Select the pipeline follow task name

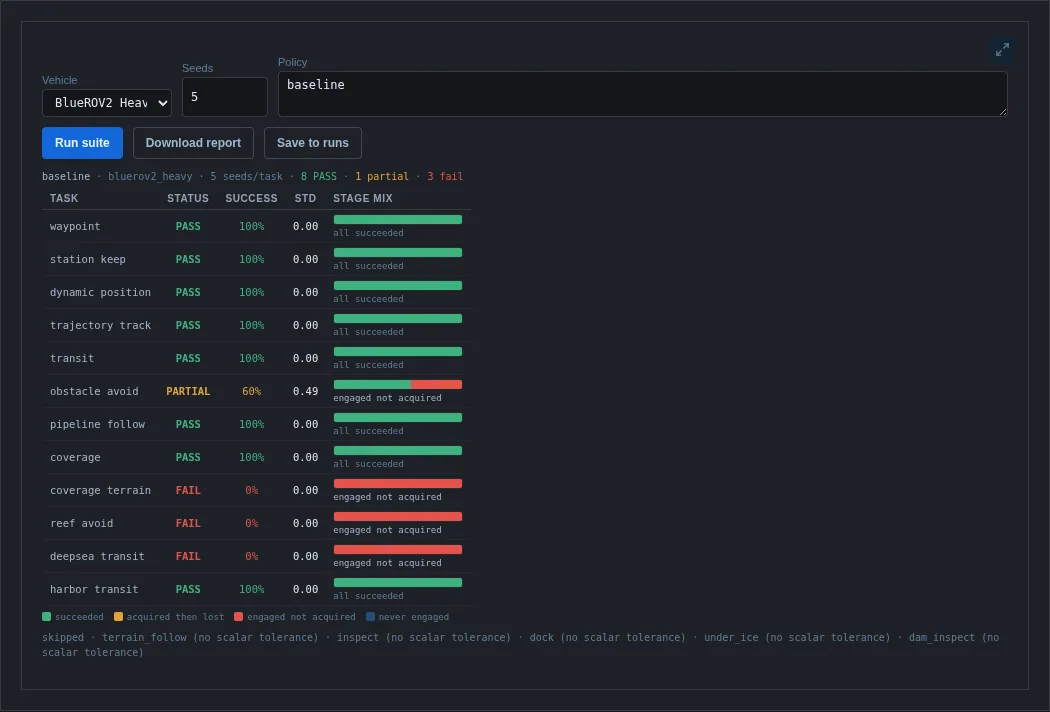(97, 424)
